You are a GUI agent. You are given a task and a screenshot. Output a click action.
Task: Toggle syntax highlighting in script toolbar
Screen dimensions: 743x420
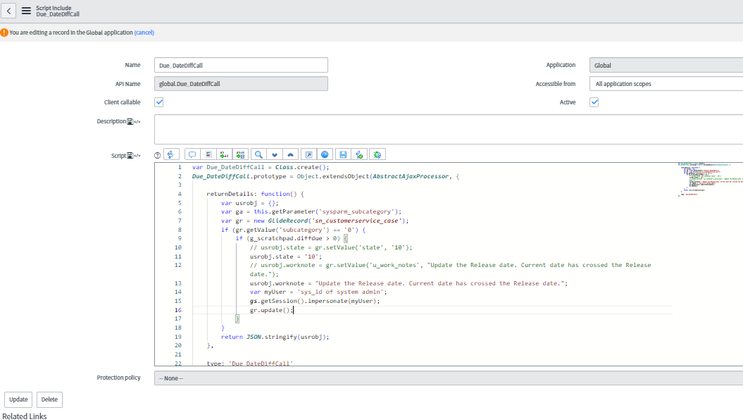(171, 155)
